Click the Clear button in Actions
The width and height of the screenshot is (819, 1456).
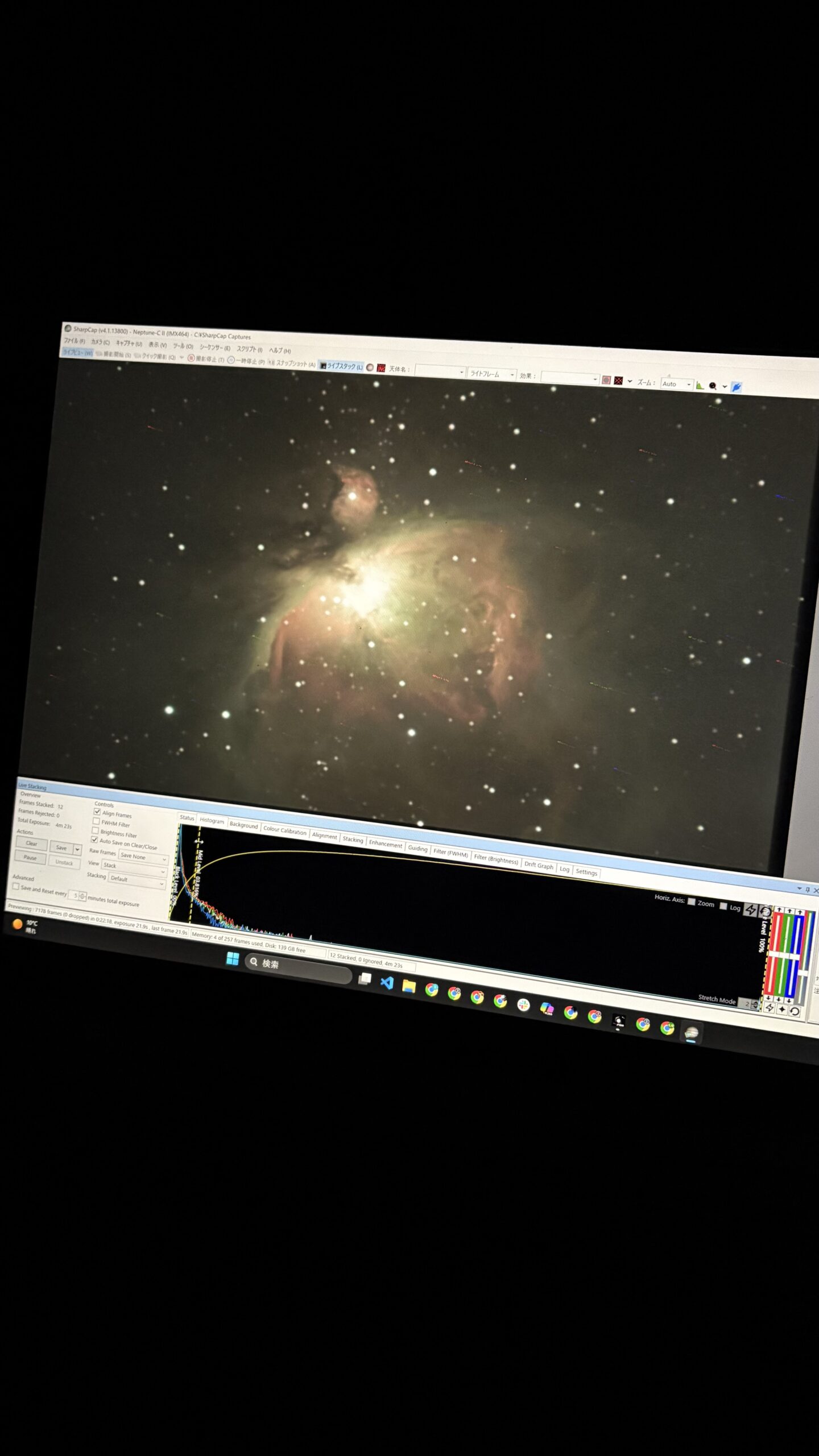coord(31,843)
